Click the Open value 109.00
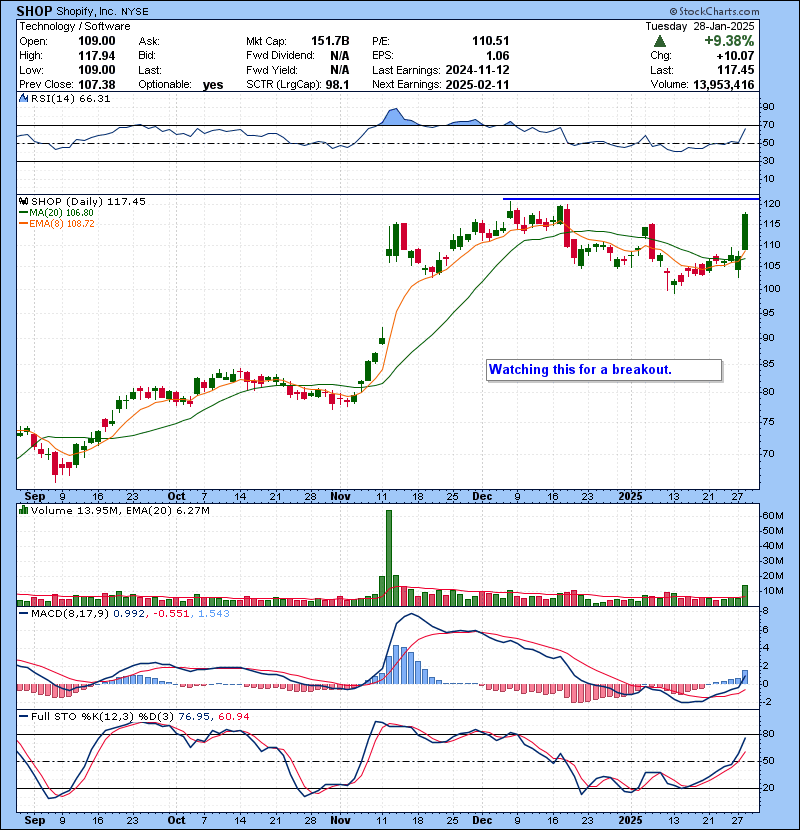800x830 pixels. (97, 41)
